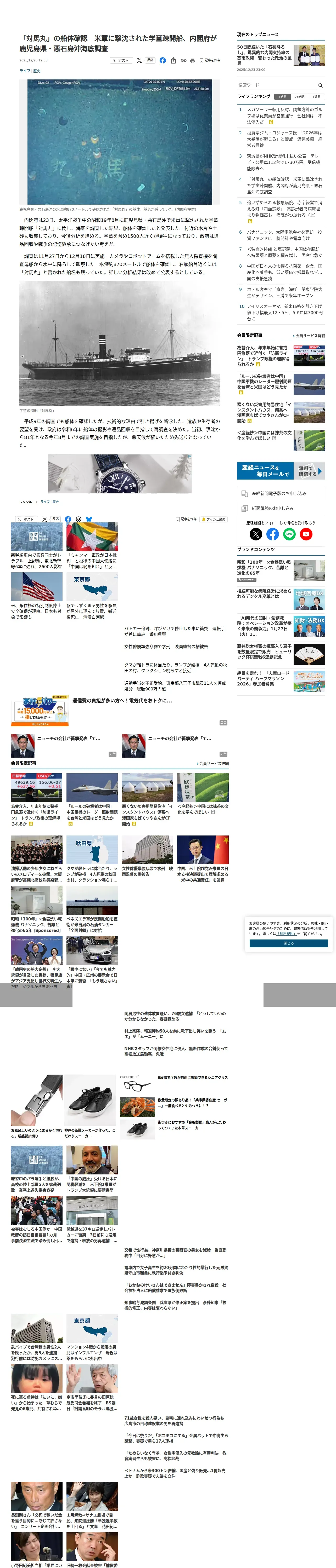Open the 対馬丸 underwater hull photo
Viewport: 336px width, 1568px height.
[120, 142]
